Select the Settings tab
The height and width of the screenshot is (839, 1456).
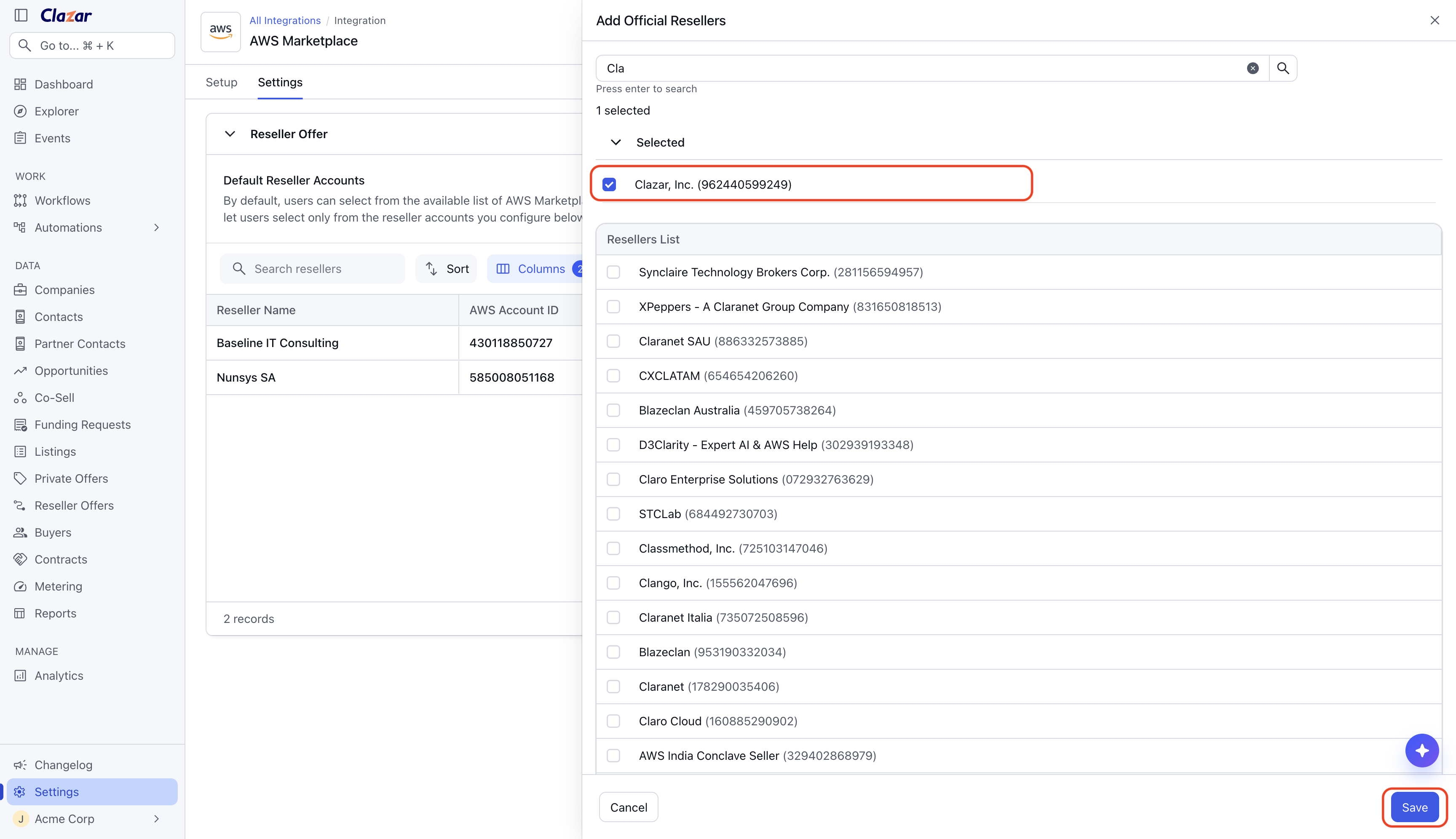280,83
